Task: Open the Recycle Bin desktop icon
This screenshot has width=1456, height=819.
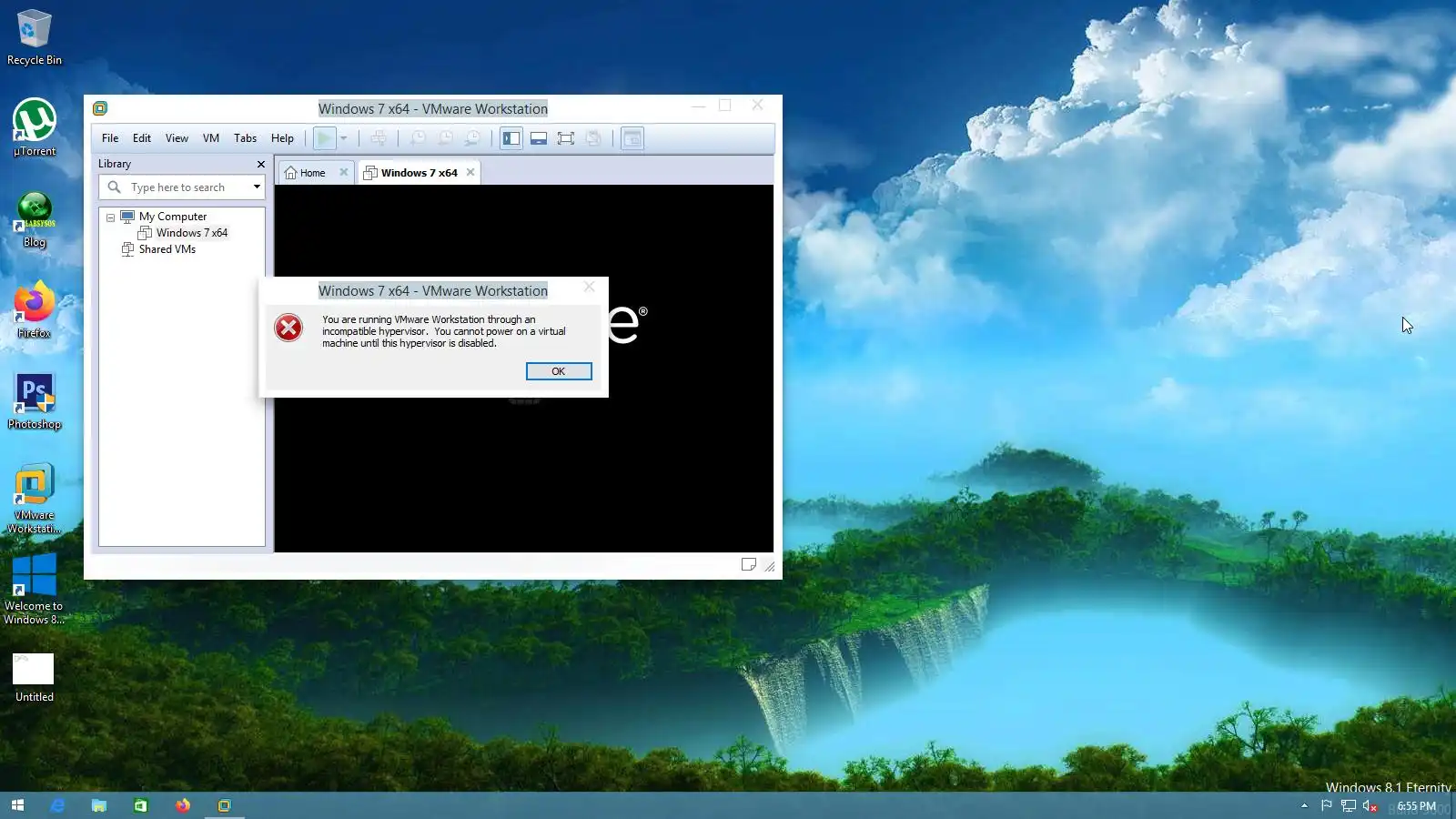Action: [x=35, y=37]
